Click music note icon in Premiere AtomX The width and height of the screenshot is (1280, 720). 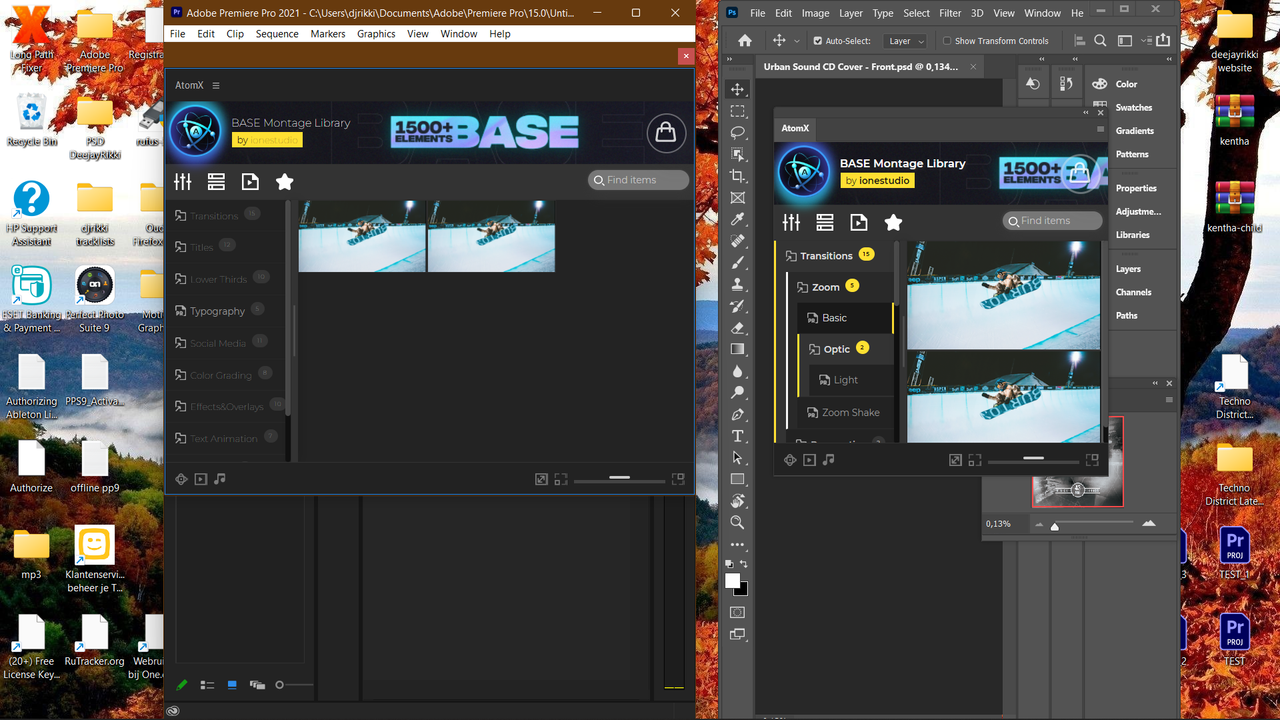220,479
